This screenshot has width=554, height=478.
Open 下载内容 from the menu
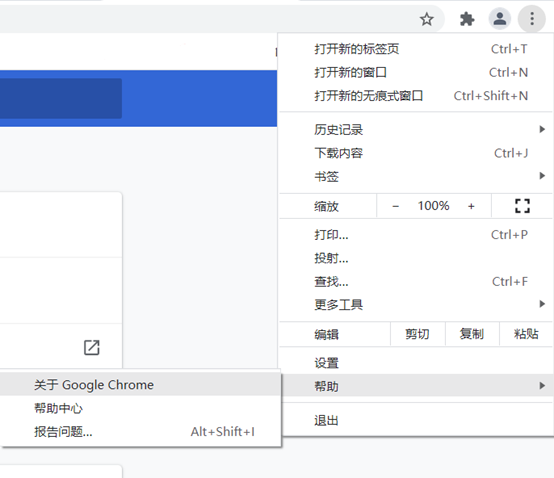coord(415,153)
